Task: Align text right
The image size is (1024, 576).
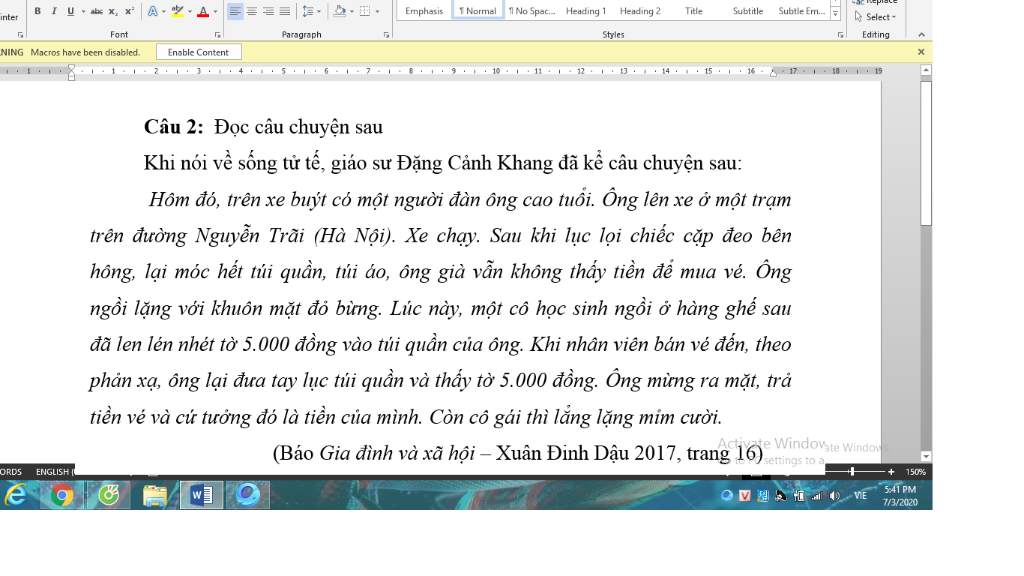Action: click(x=268, y=11)
